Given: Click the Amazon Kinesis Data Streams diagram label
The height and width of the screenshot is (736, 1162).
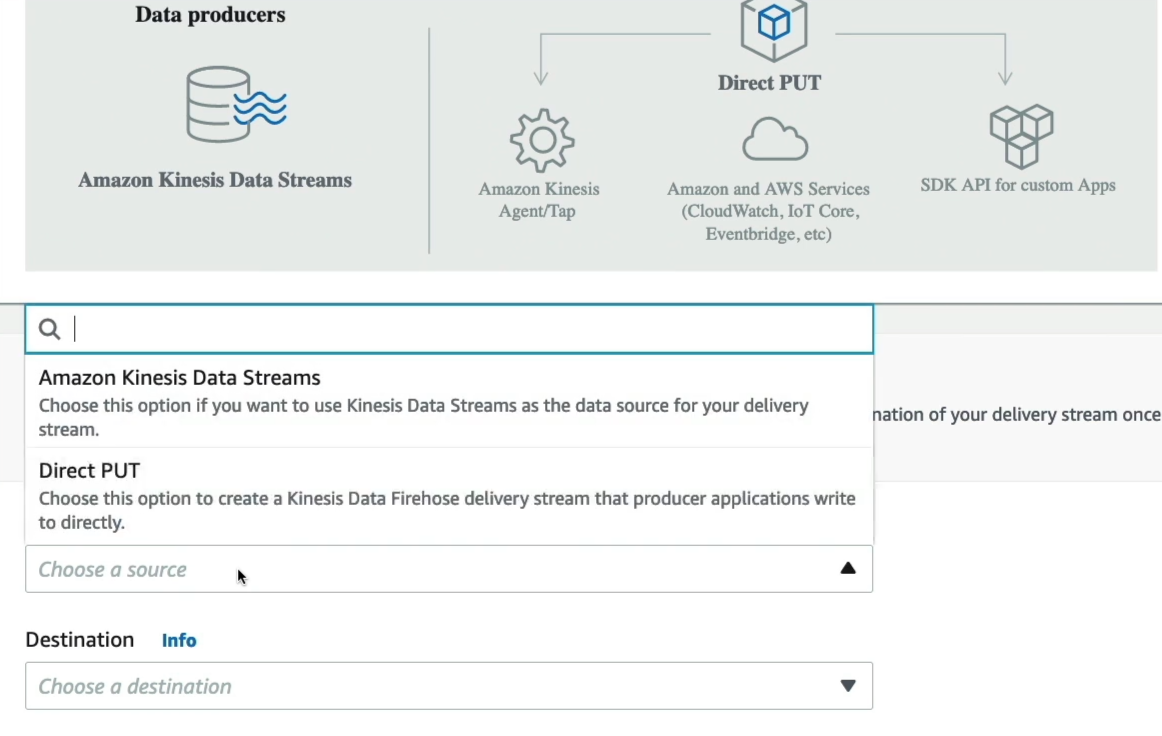Looking at the screenshot, I should [x=215, y=179].
